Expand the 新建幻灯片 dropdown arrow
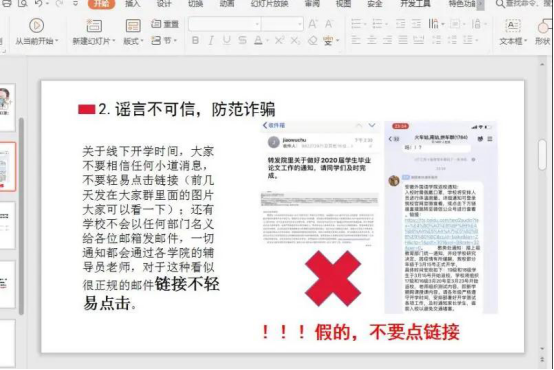 [114, 41]
